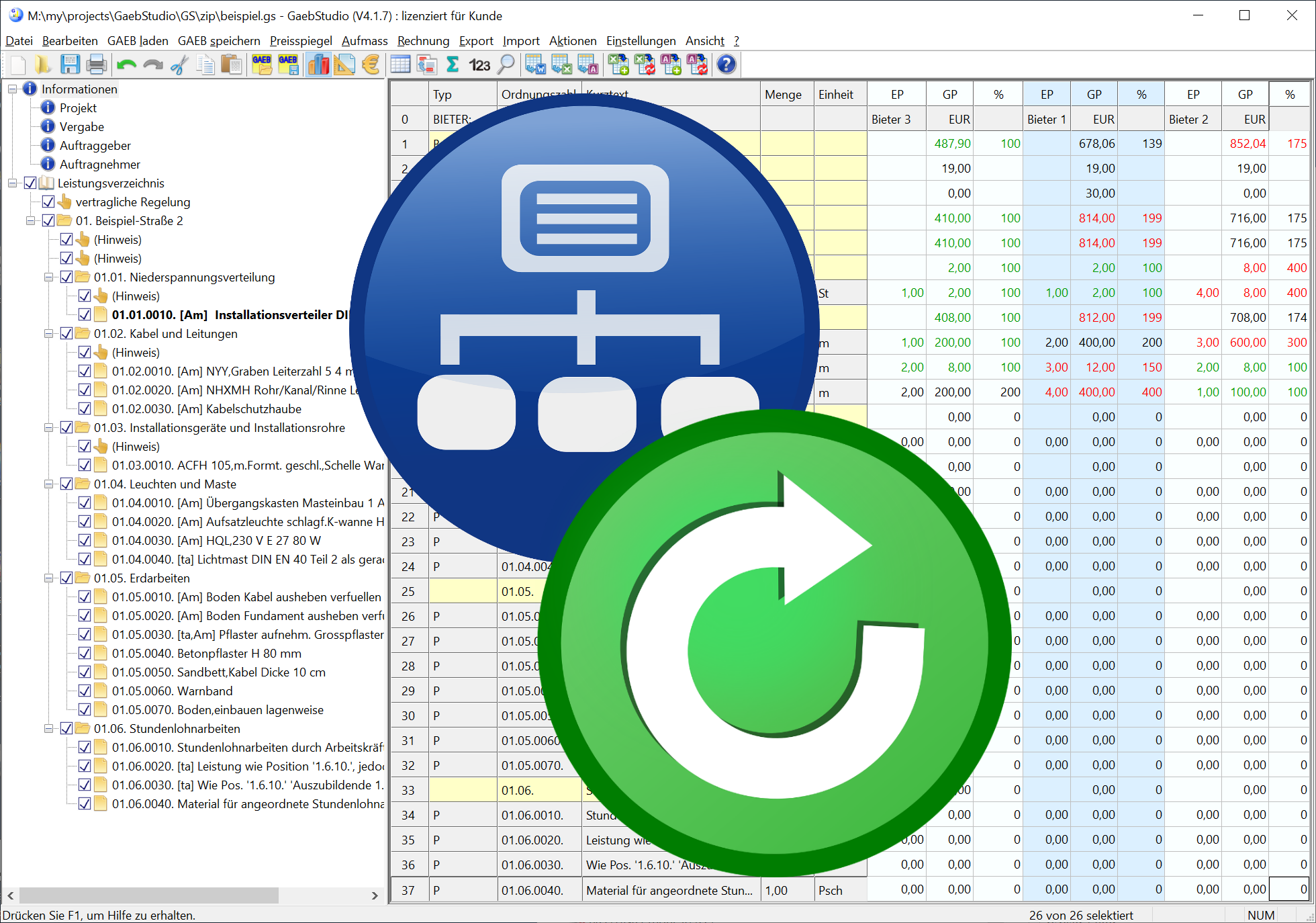
Task: Click the Sigma sum icon
Action: tap(453, 65)
